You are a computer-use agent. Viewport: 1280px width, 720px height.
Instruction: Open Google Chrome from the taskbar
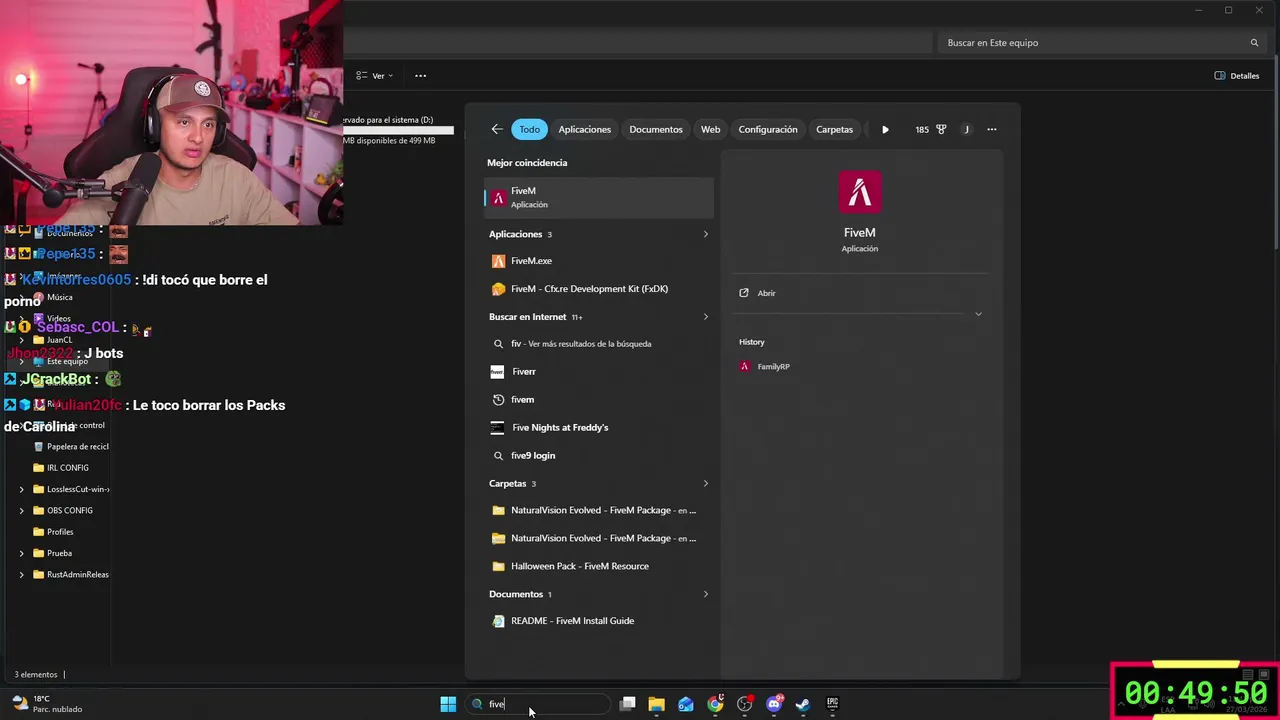click(x=715, y=704)
